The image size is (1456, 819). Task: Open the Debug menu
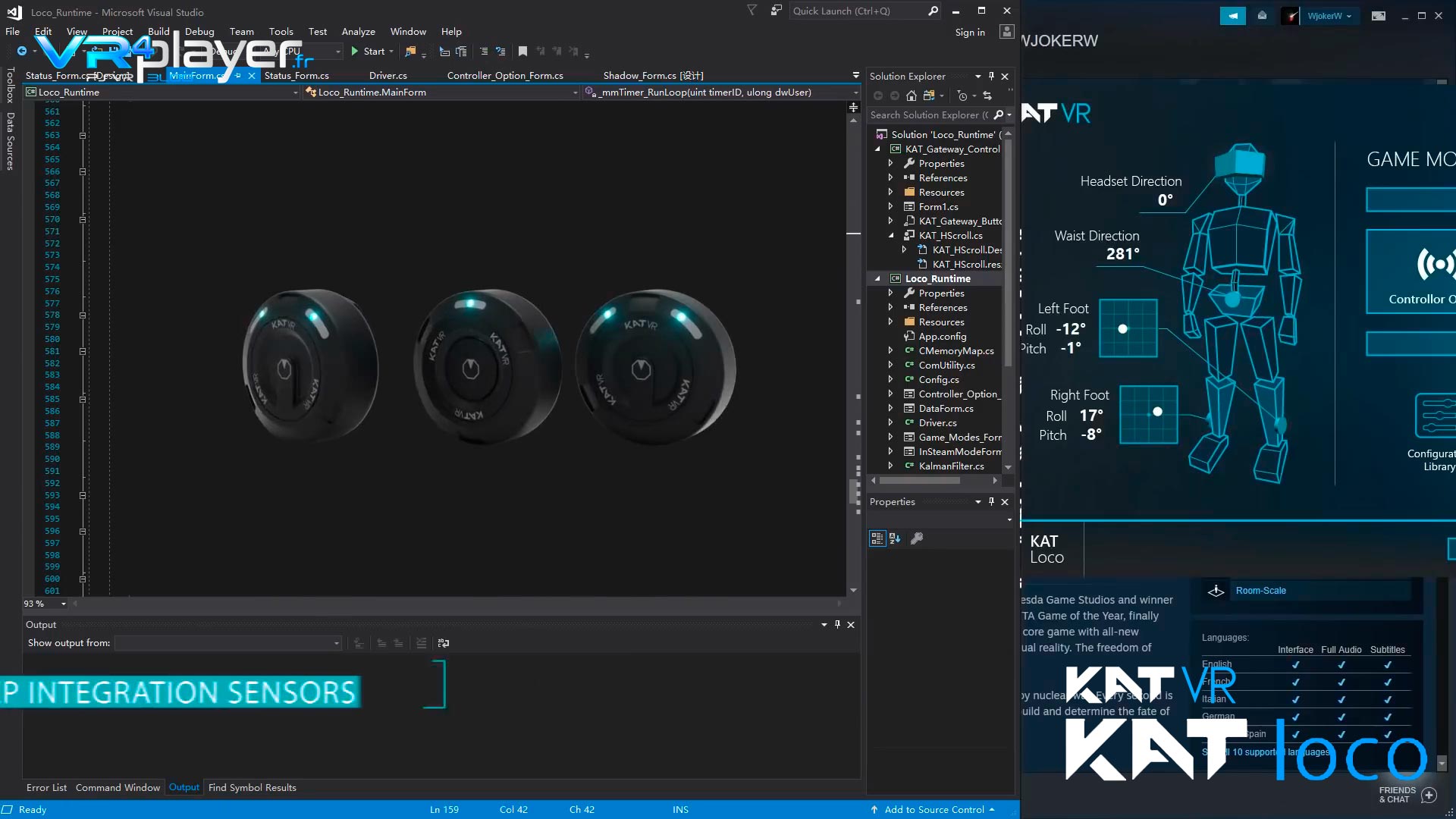tap(199, 31)
